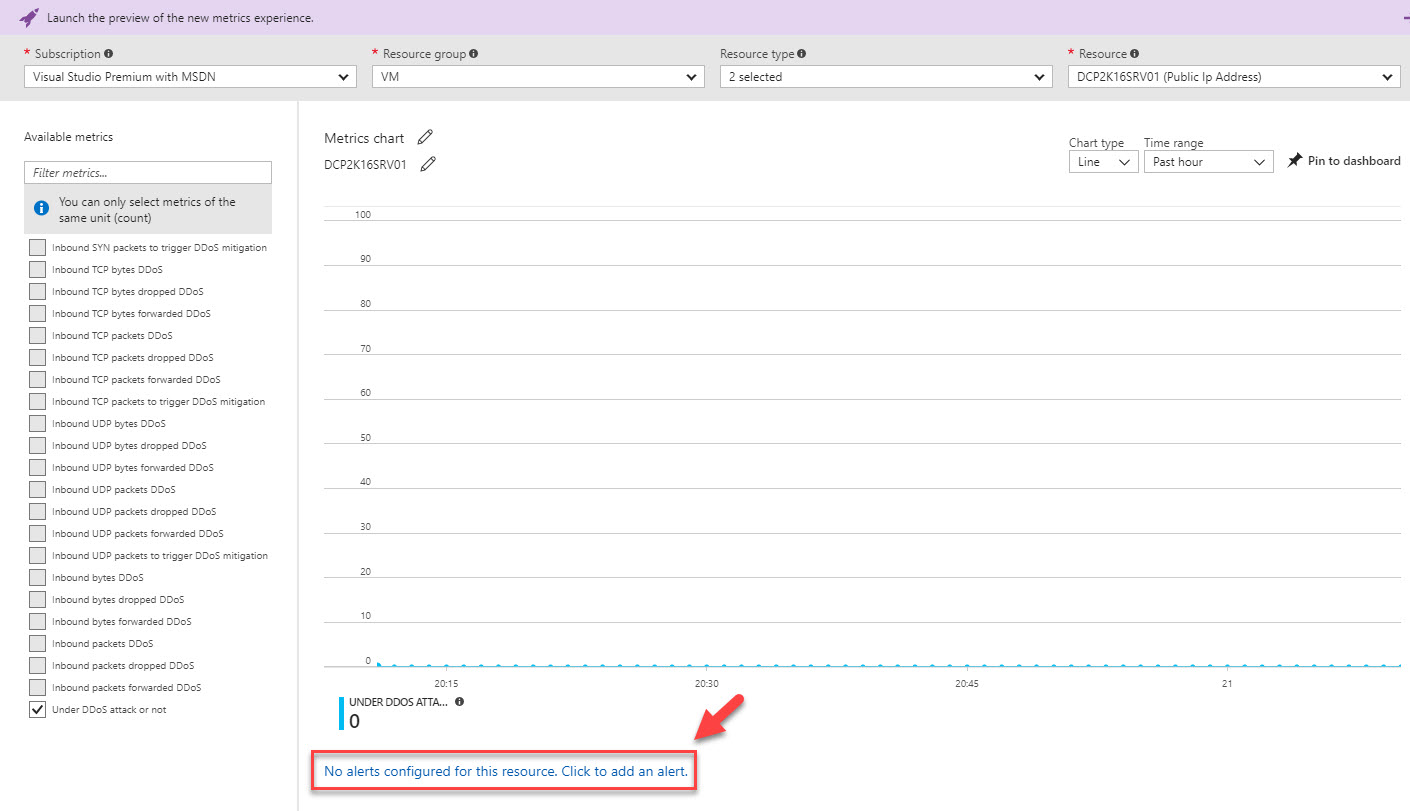Change the Time range Past hour dropdown
The width and height of the screenshot is (1410, 811).
(x=1208, y=162)
